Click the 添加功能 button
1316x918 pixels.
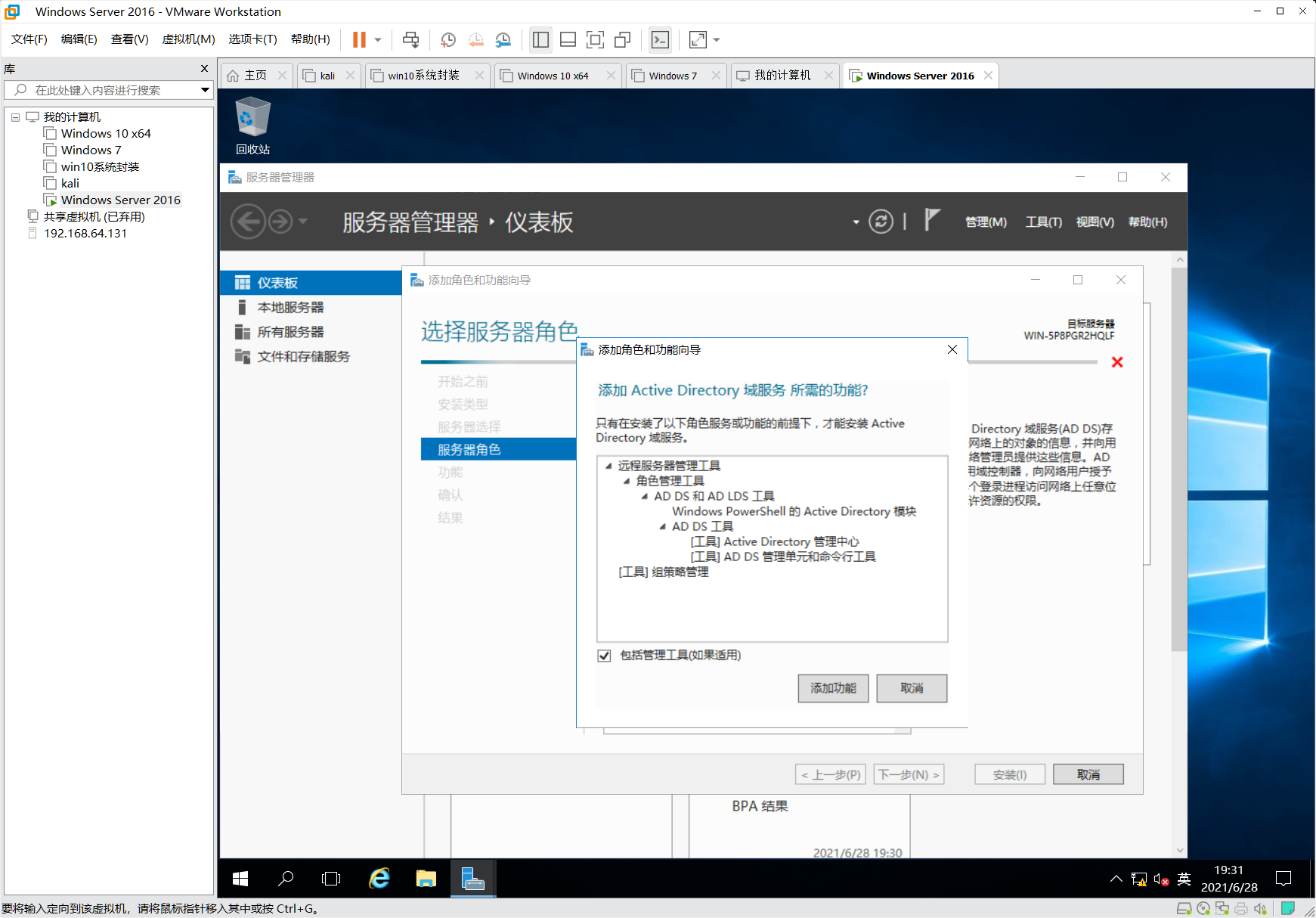833,688
